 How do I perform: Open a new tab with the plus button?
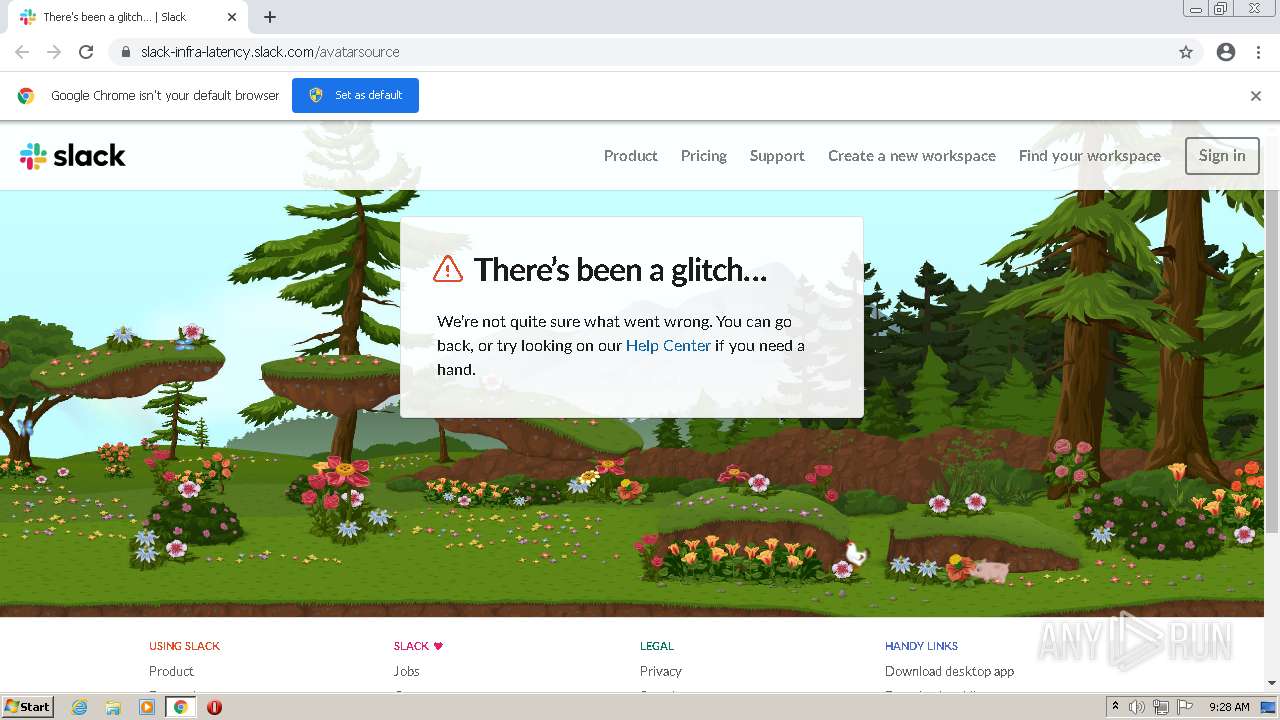pos(270,17)
